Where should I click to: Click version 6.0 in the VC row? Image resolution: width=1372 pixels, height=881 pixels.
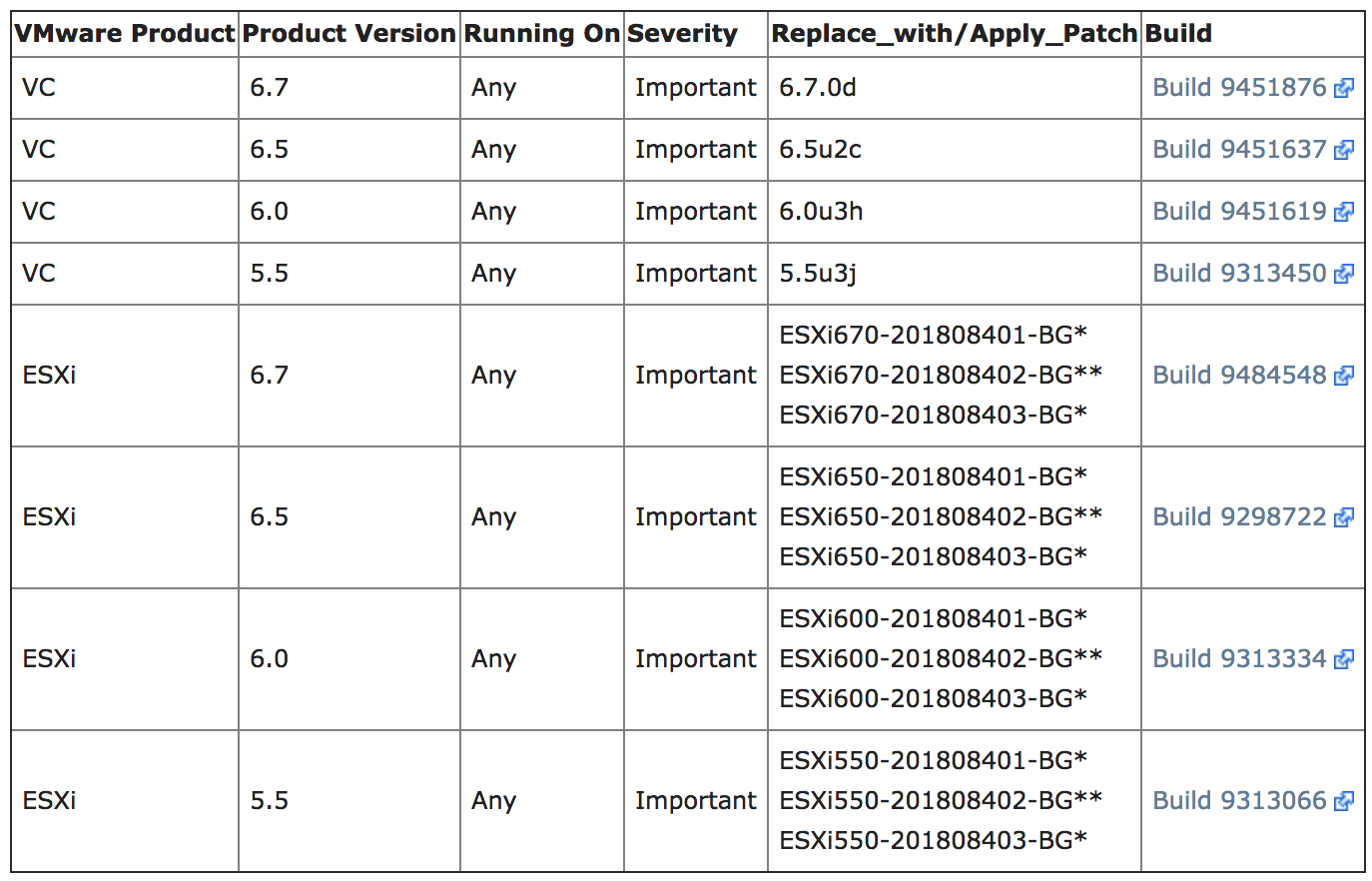click(270, 212)
